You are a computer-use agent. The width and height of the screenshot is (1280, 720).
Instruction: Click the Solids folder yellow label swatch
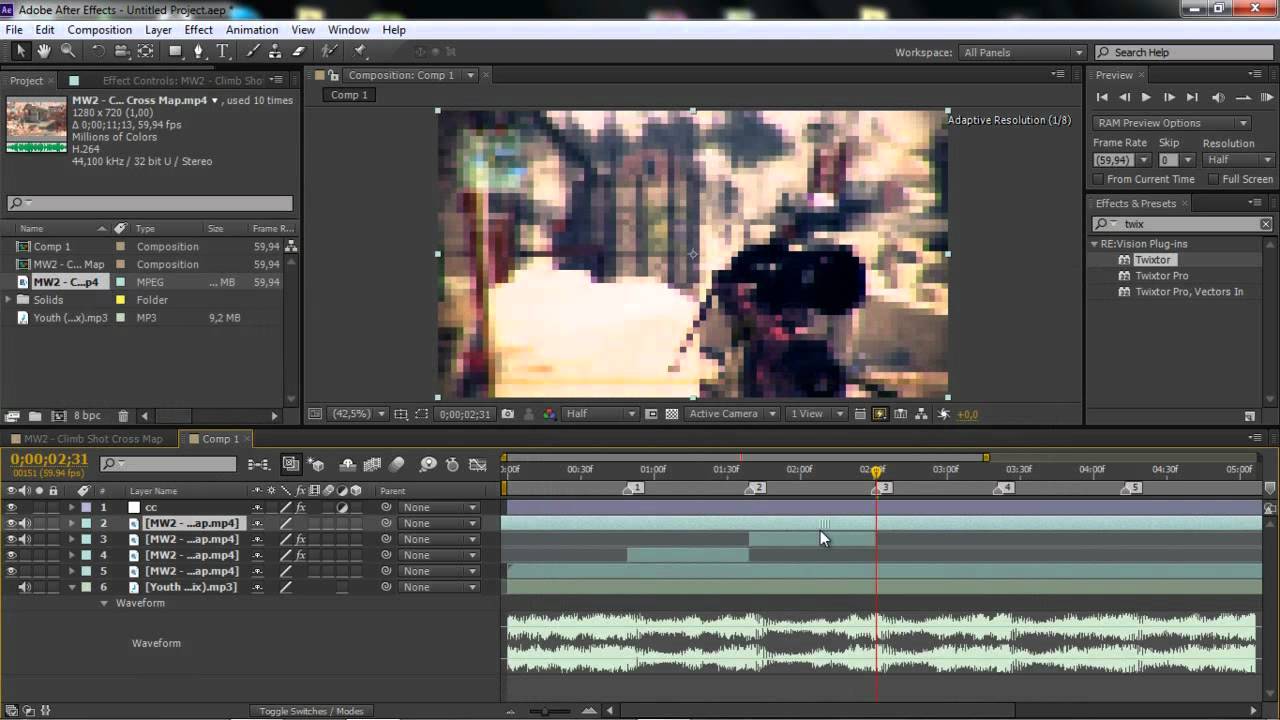pyautogui.click(x=120, y=300)
